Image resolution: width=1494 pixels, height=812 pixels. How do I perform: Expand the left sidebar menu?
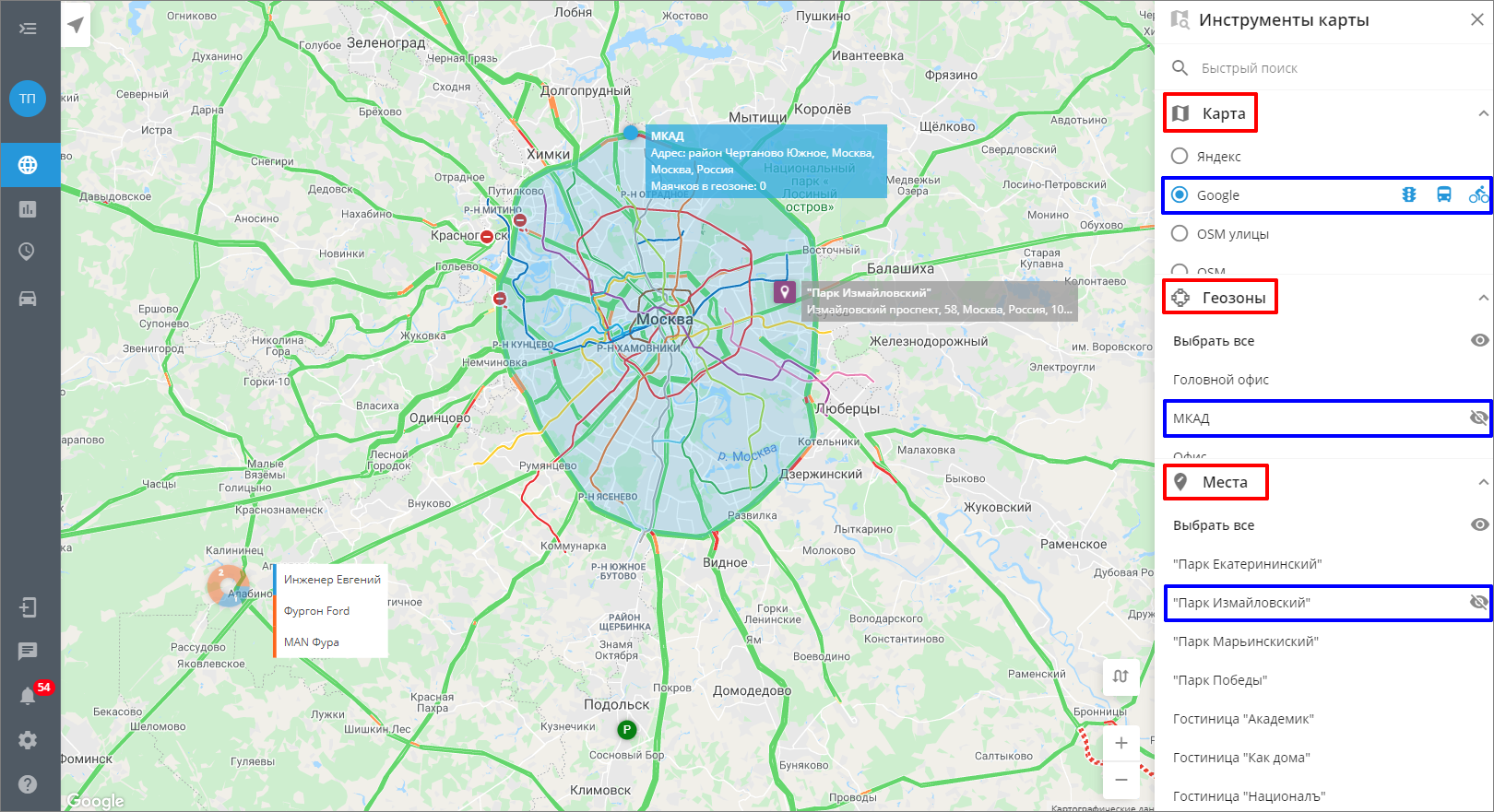coord(28,29)
